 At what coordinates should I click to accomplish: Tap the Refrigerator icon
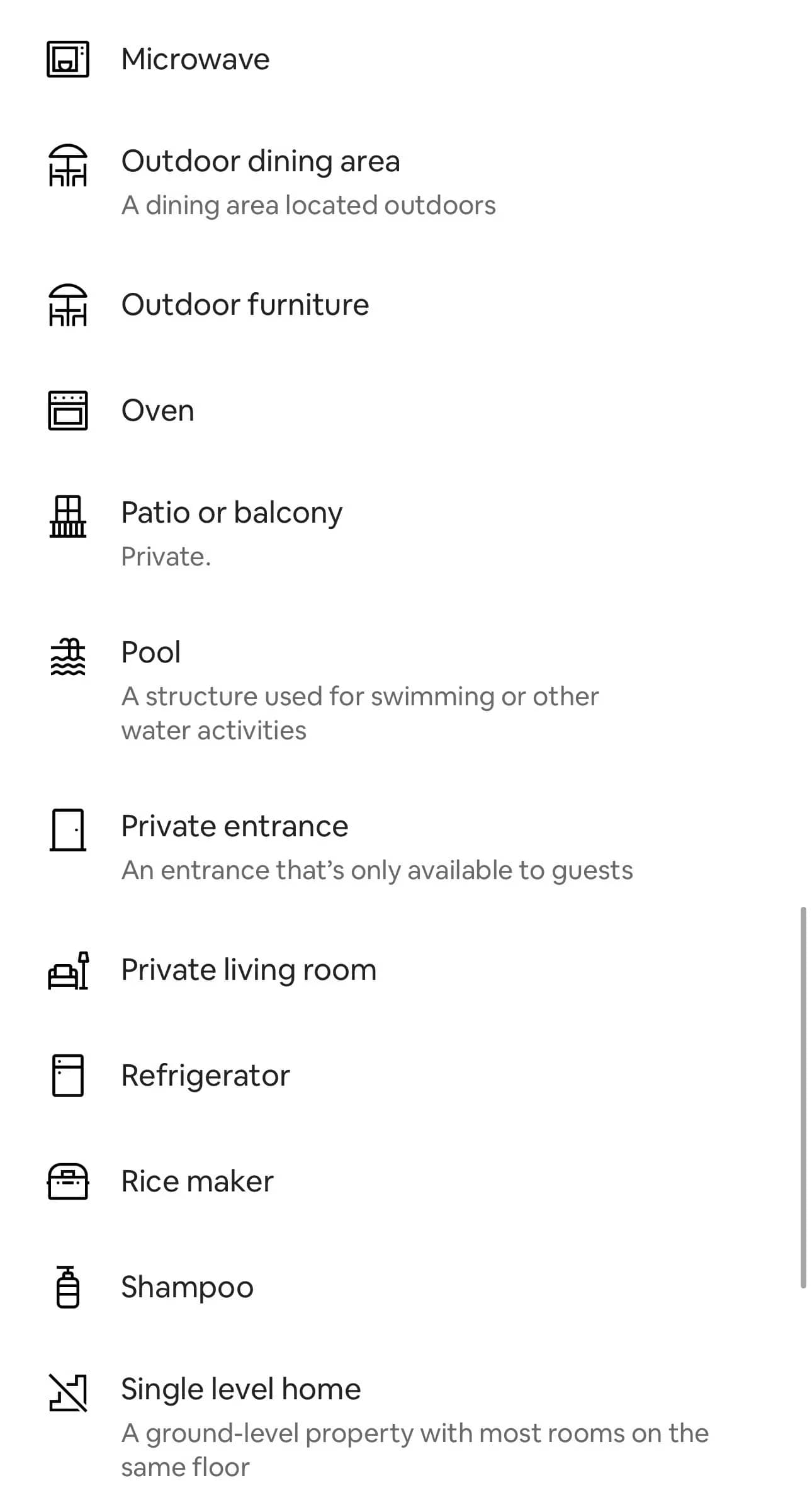click(x=68, y=1076)
